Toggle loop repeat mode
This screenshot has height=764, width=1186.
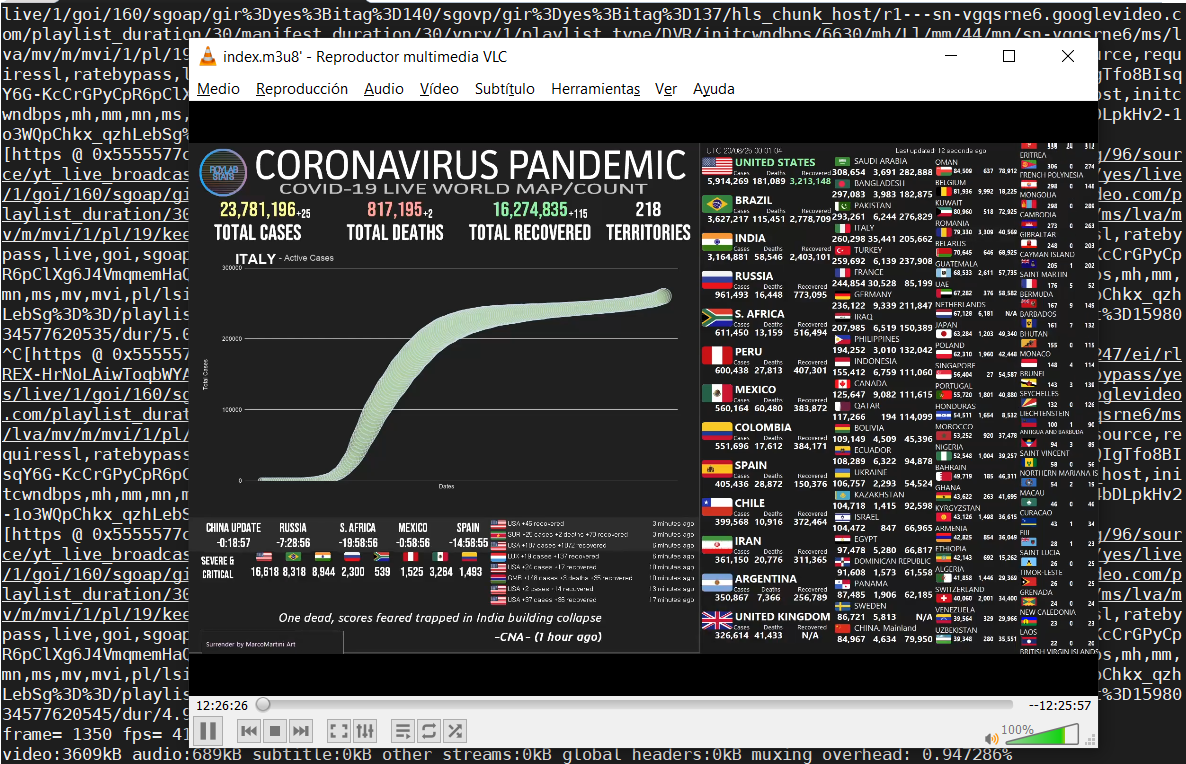point(429,731)
